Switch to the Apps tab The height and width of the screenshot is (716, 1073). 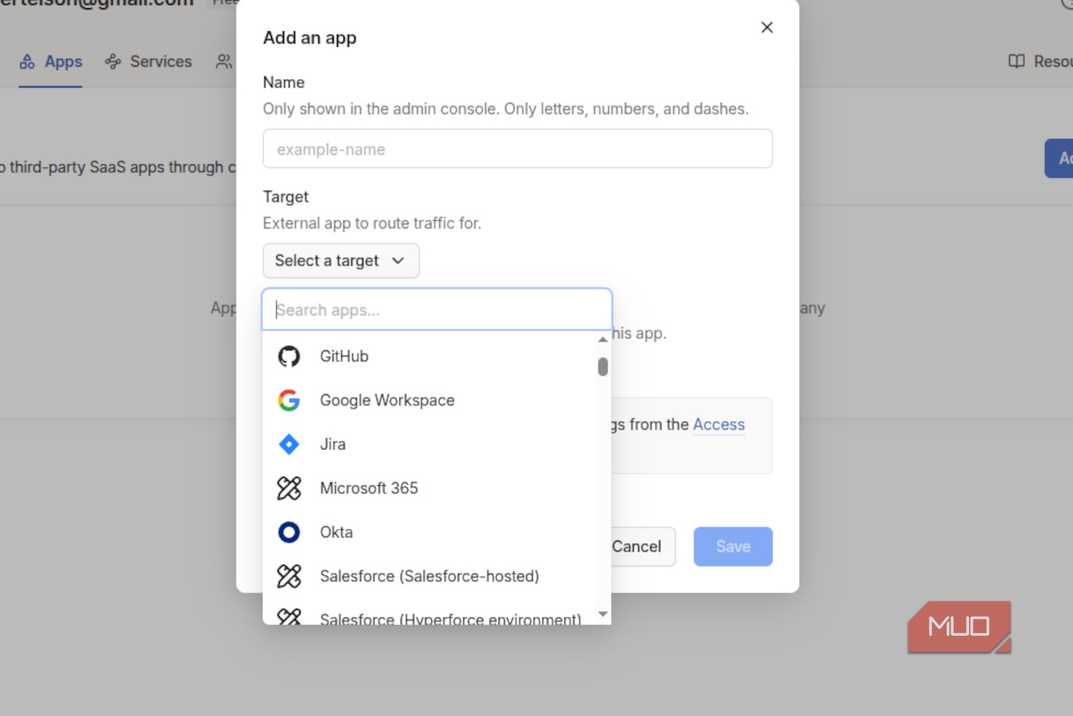[51, 62]
